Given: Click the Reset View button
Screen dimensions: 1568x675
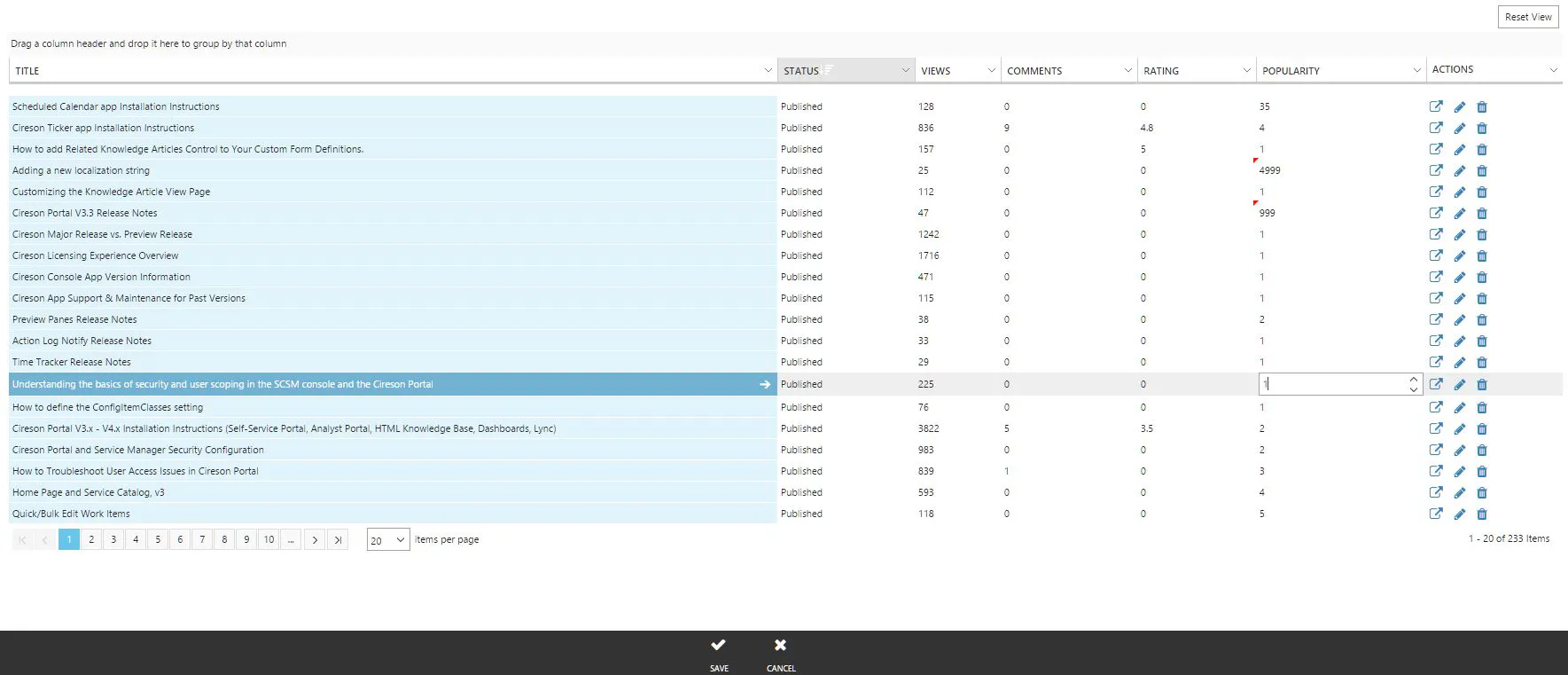Looking at the screenshot, I should [x=1528, y=17].
